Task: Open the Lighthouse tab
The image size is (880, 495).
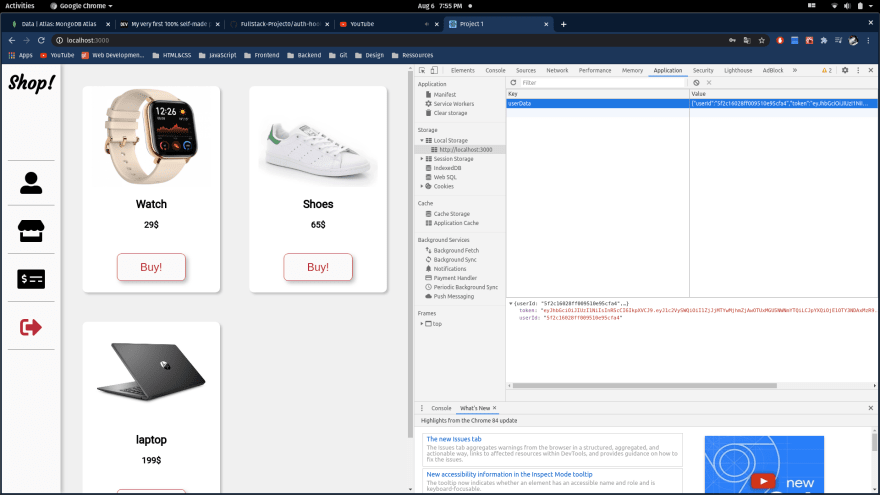Action: coord(738,70)
